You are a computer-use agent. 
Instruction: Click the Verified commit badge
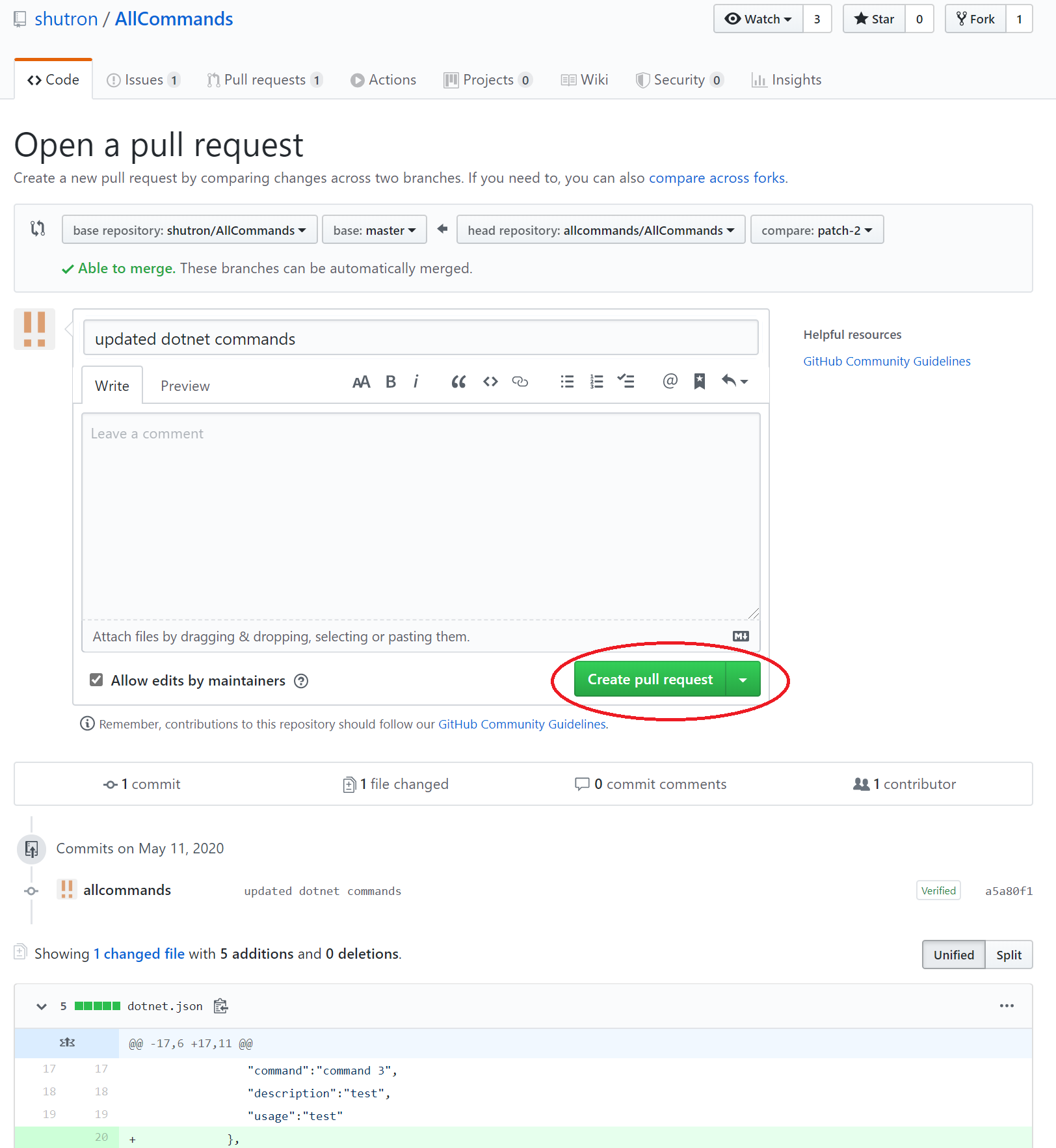(x=938, y=890)
